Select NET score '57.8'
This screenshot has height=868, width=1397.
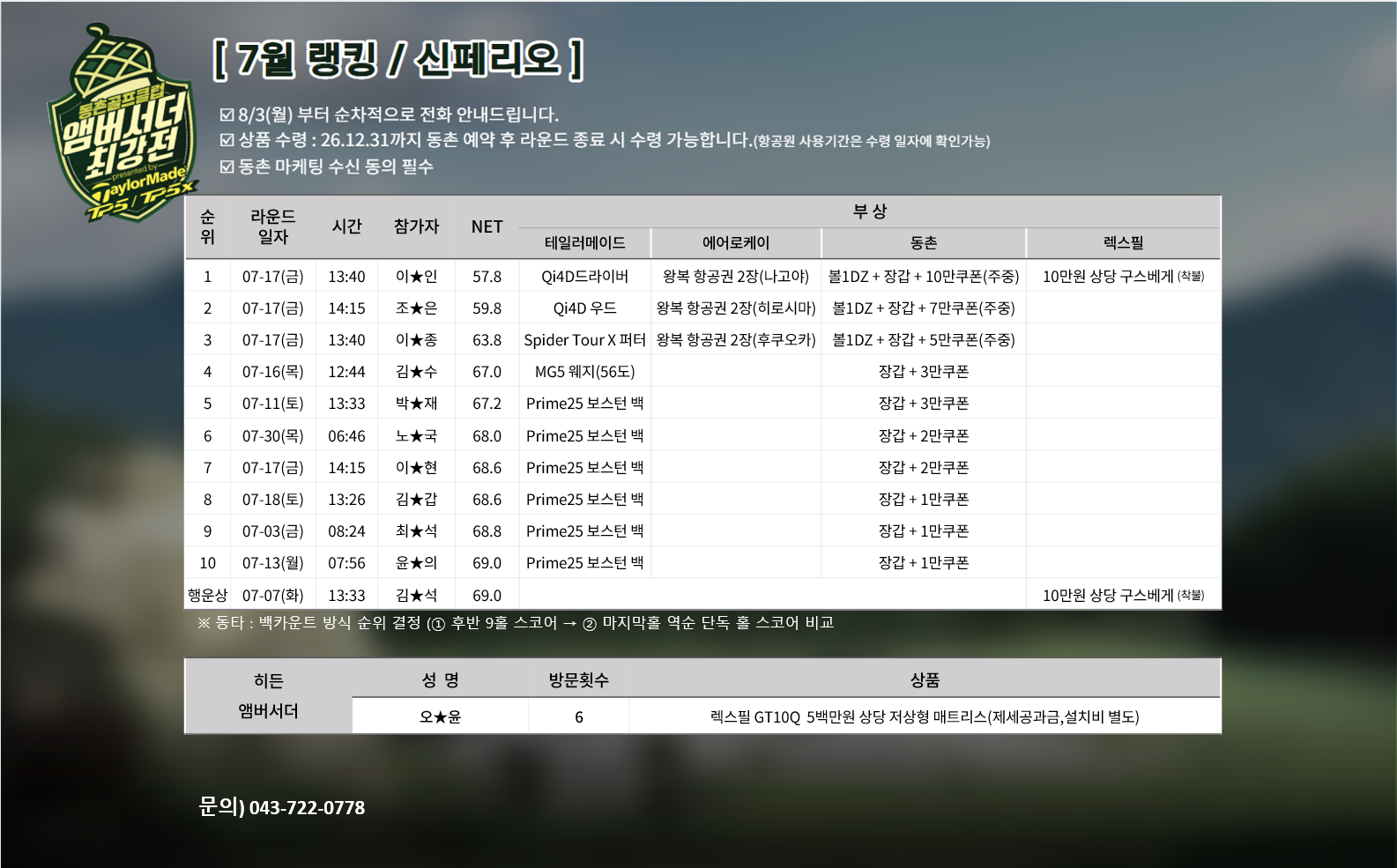click(x=487, y=277)
